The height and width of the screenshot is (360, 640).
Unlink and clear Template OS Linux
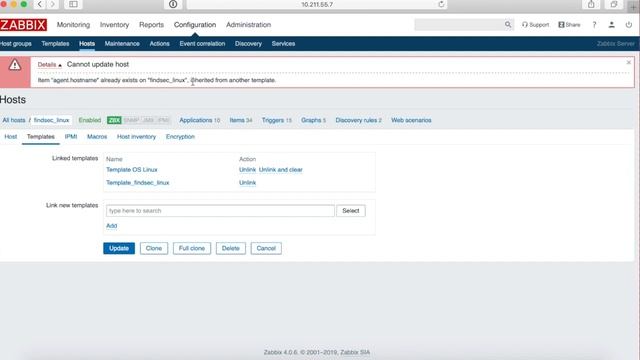click(281, 170)
